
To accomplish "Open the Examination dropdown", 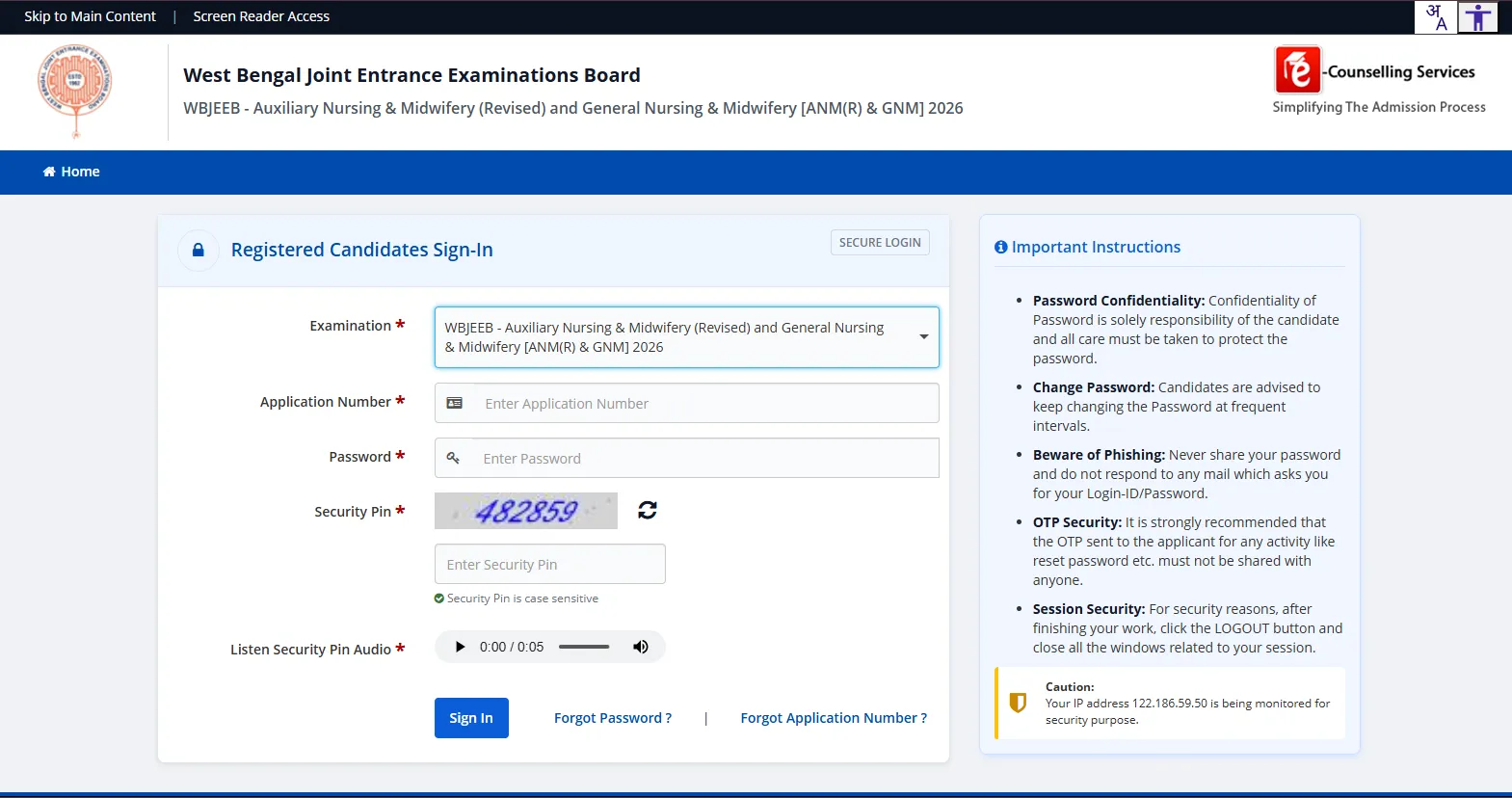I will (686, 337).
